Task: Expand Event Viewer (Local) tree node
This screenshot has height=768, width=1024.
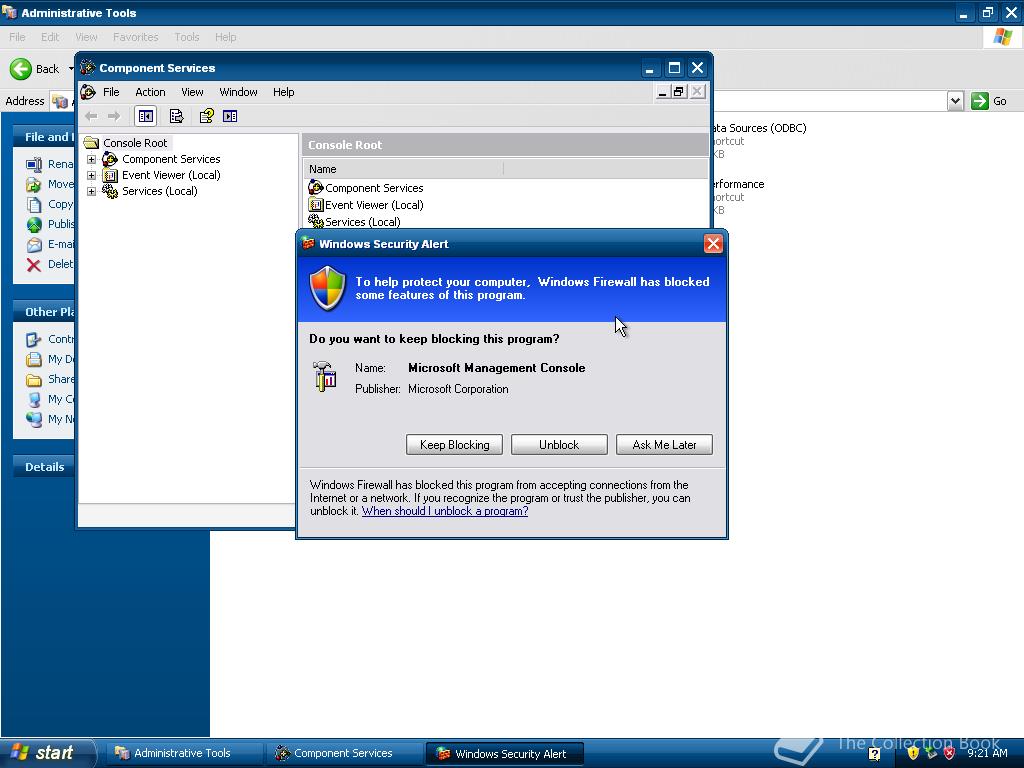Action: [x=91, y=175]
